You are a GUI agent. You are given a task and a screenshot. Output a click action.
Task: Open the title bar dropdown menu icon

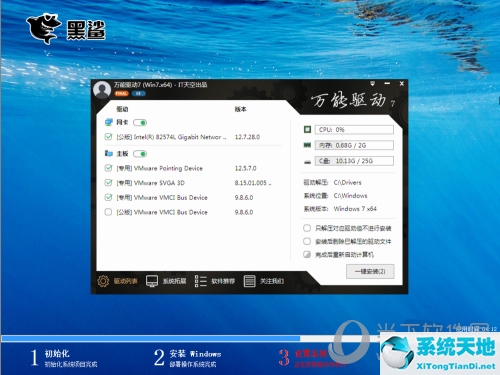coord(372,83)
